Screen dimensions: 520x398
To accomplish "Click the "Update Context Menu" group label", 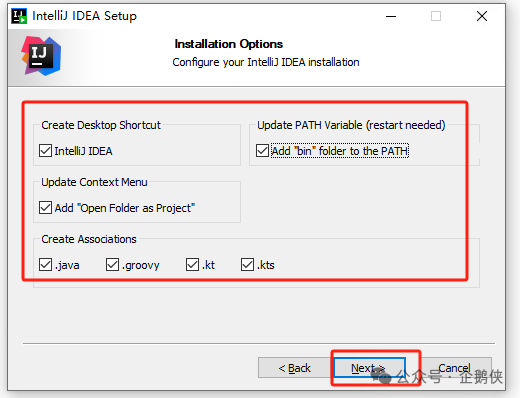I will [x=94, y=182].
